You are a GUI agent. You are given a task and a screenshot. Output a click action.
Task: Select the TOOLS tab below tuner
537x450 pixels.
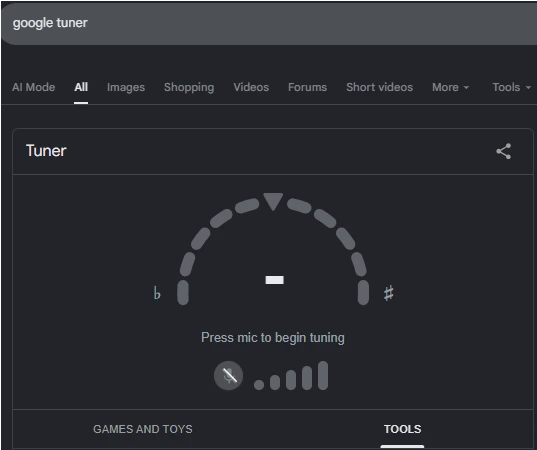tap(402, 429)
